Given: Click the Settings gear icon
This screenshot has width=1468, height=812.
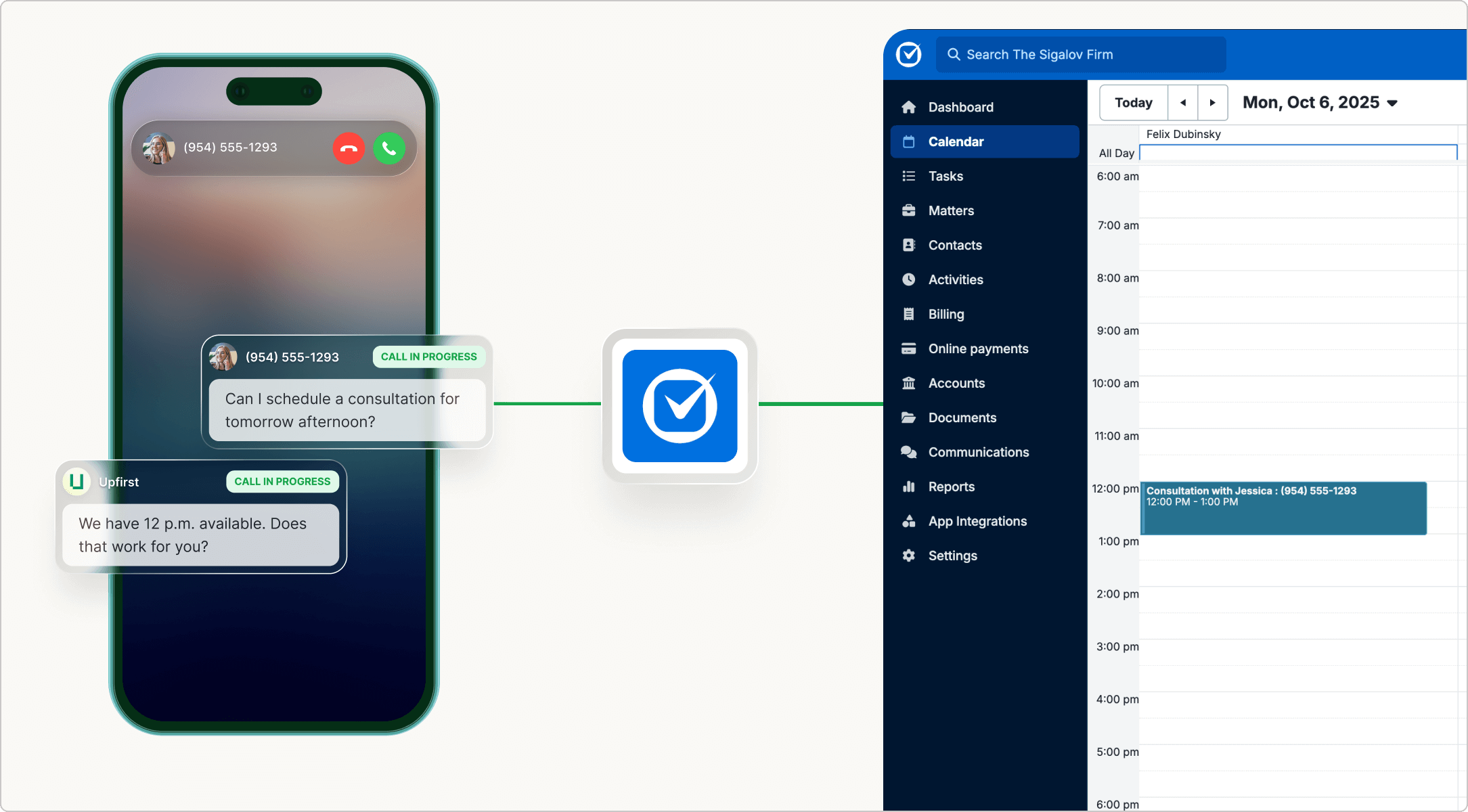Looking at the screenshot, I should point(909,556).
